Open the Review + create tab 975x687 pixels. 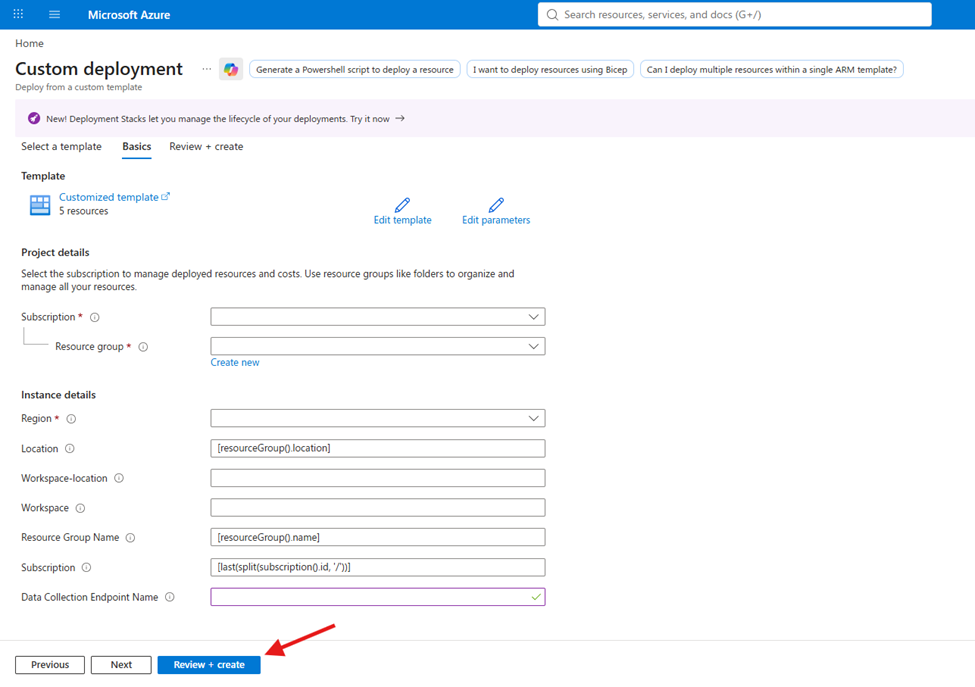pyautogui.click(x=206, y=147)
